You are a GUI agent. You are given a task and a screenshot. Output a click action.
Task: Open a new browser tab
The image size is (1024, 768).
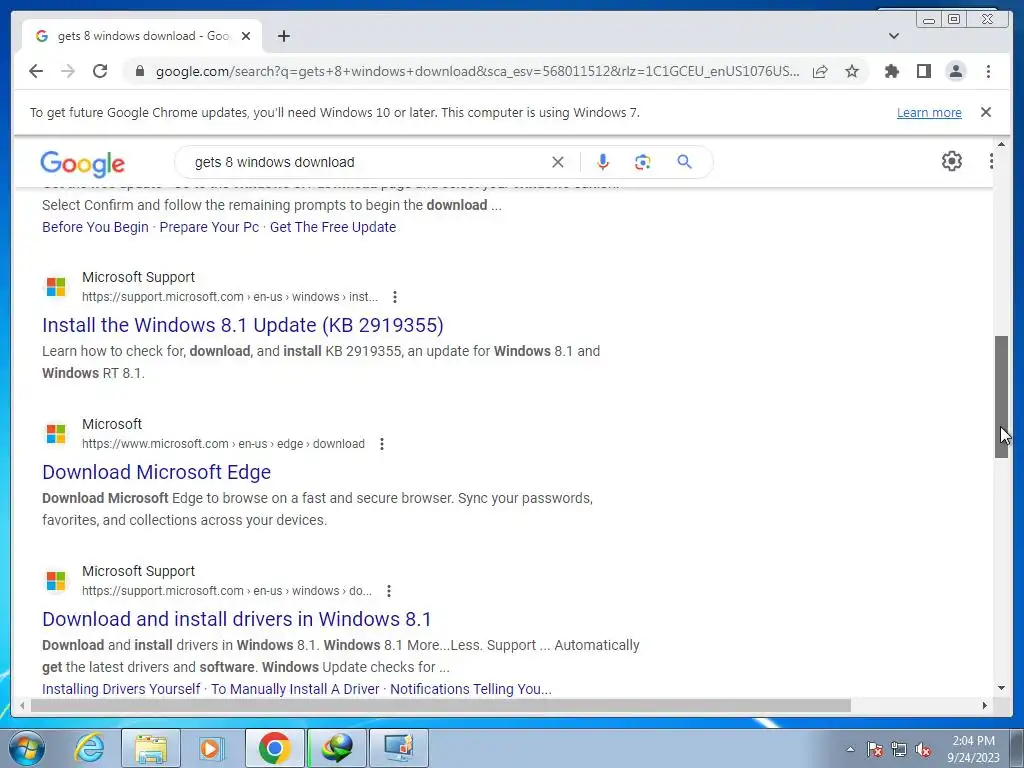[x=283, y=36]
